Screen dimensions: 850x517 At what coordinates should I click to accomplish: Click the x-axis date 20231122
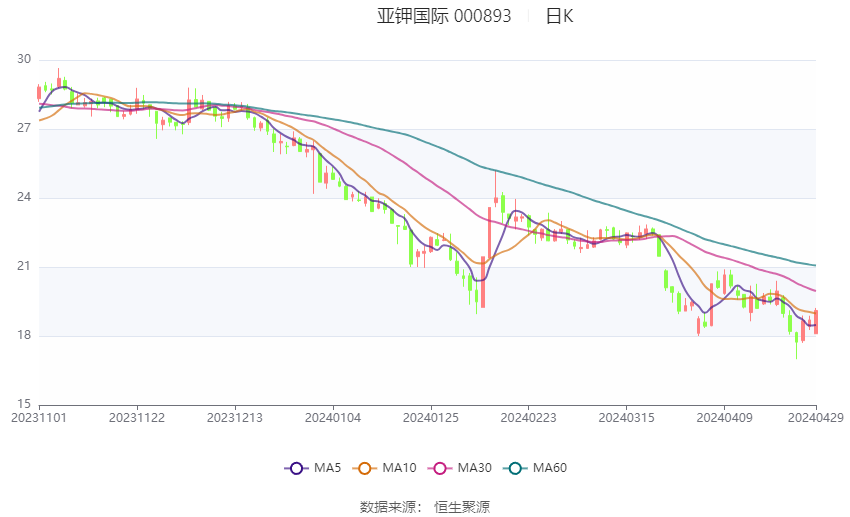click(137, 418)
